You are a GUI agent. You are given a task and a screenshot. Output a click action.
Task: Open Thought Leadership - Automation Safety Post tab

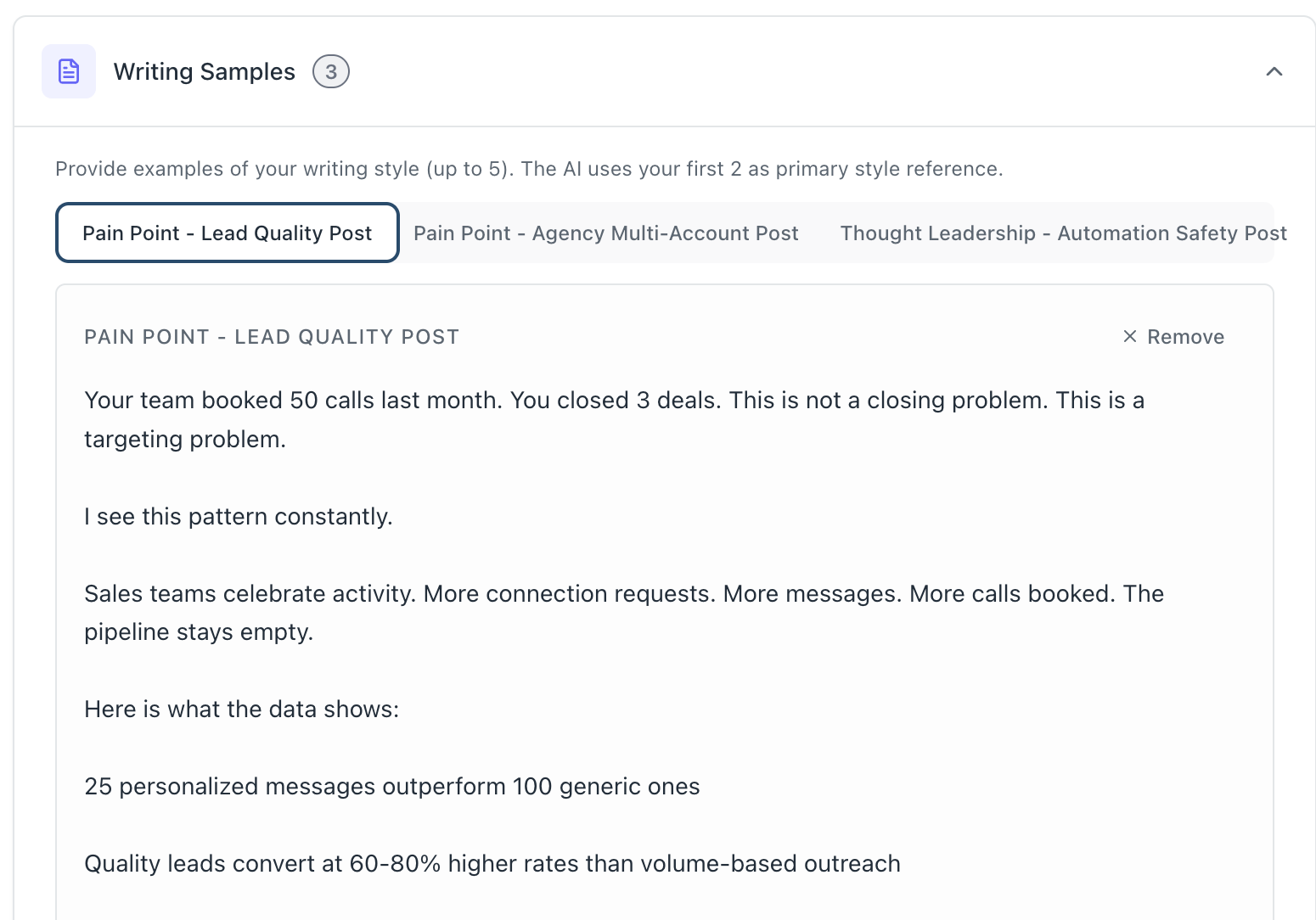pos(1063,233)
